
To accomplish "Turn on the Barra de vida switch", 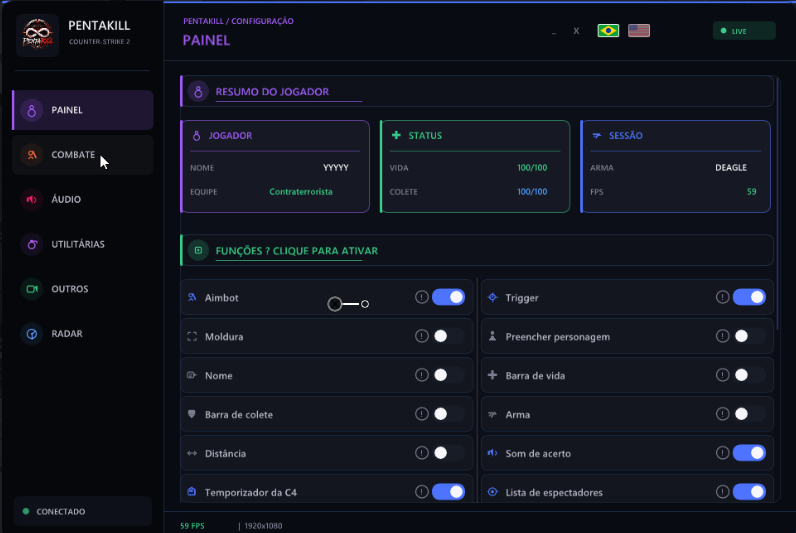I will [749, 375].
